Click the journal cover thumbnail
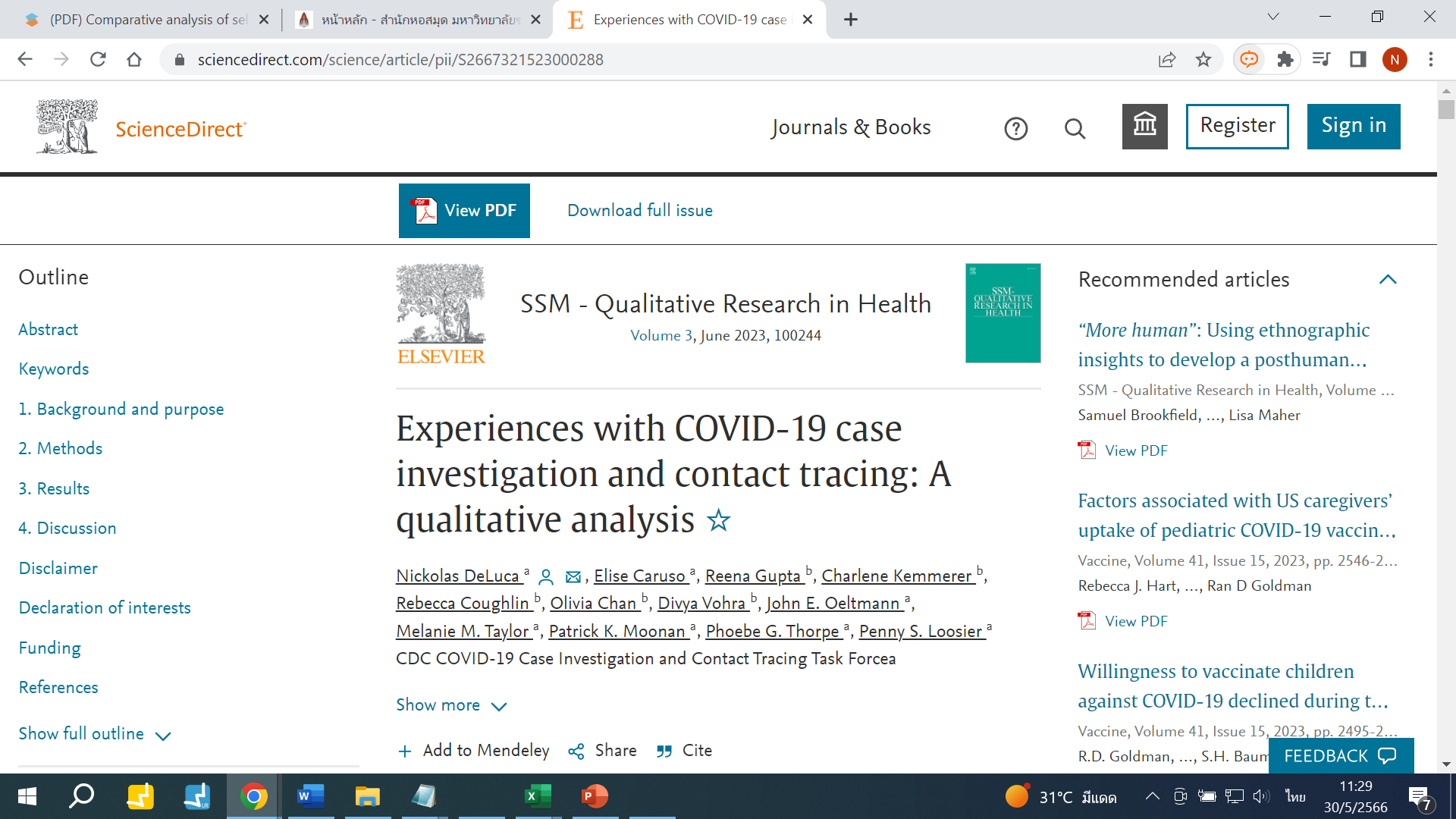Screen dimensions: 1456x819 point(1003,313)
